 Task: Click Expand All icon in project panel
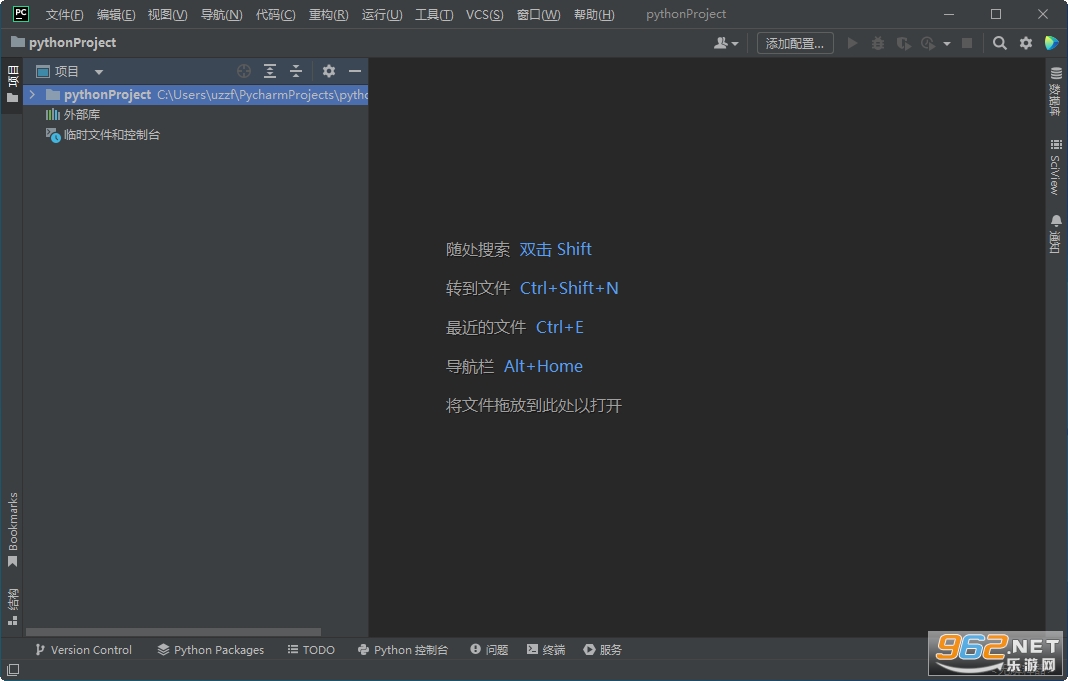[270, 71]
